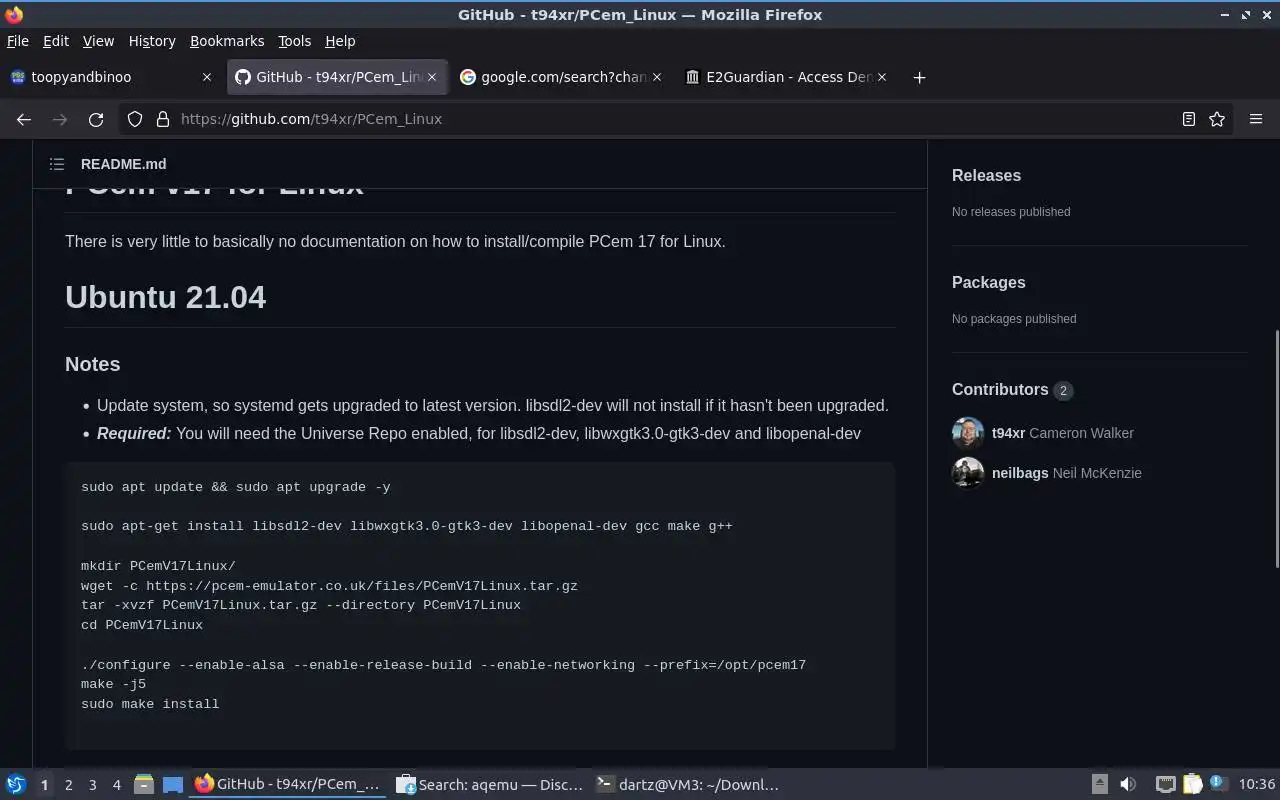Click the network tray icon
The width and height of the screenshot is (1280, 800).
click(1165, 785)
